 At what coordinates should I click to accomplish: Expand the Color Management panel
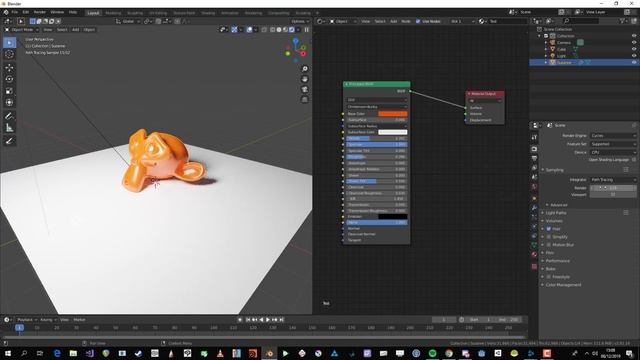click(563, 285)
